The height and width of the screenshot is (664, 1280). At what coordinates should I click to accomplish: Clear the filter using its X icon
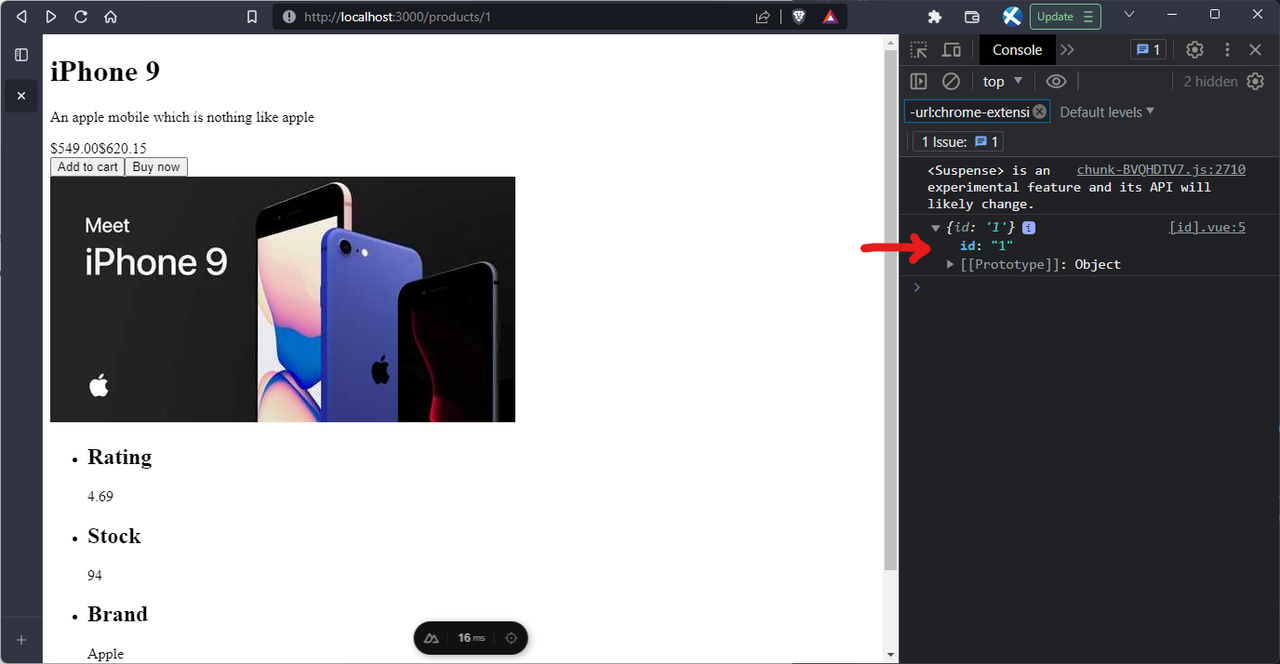[x=1039, y=111]
